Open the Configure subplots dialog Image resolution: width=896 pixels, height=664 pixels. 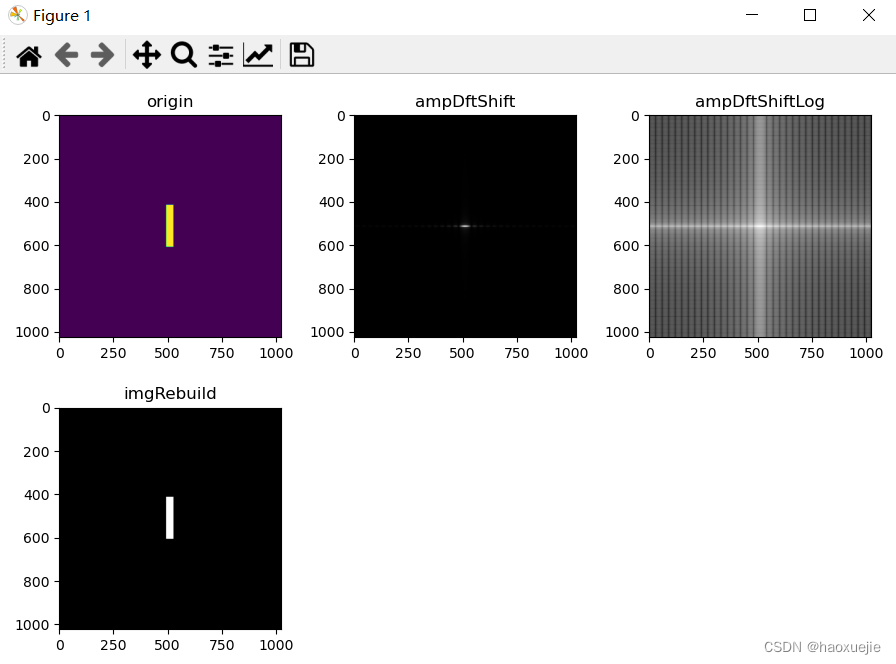pos(220,55)
